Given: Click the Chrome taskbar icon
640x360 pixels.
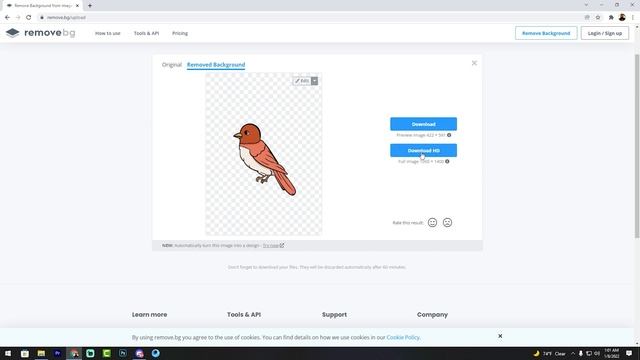Looking at the screenshot, I should pos(74,353).
